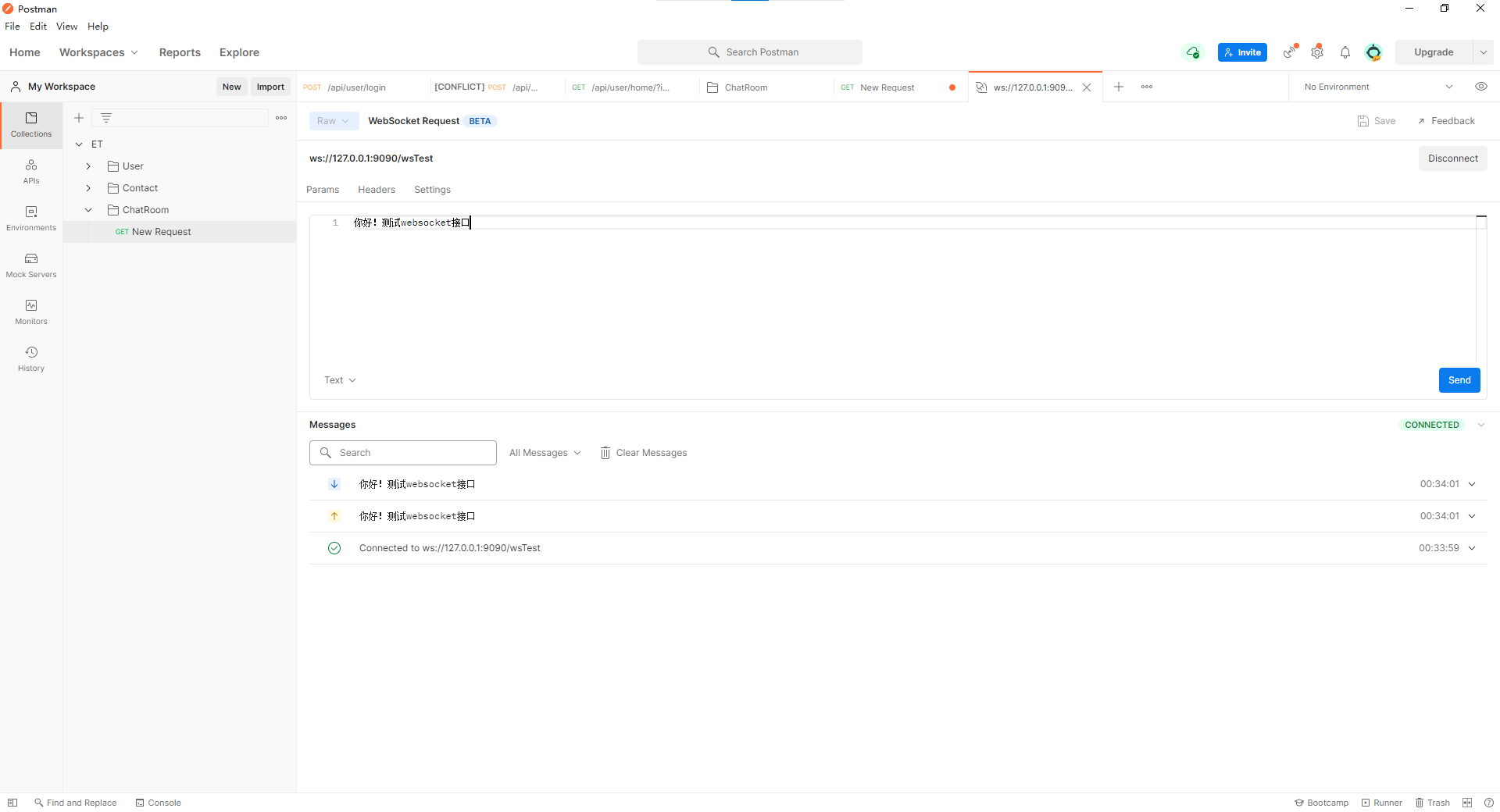Open the Workspaces dropdown
Screen dimensions: 1500x812
(x=98, y=52)
